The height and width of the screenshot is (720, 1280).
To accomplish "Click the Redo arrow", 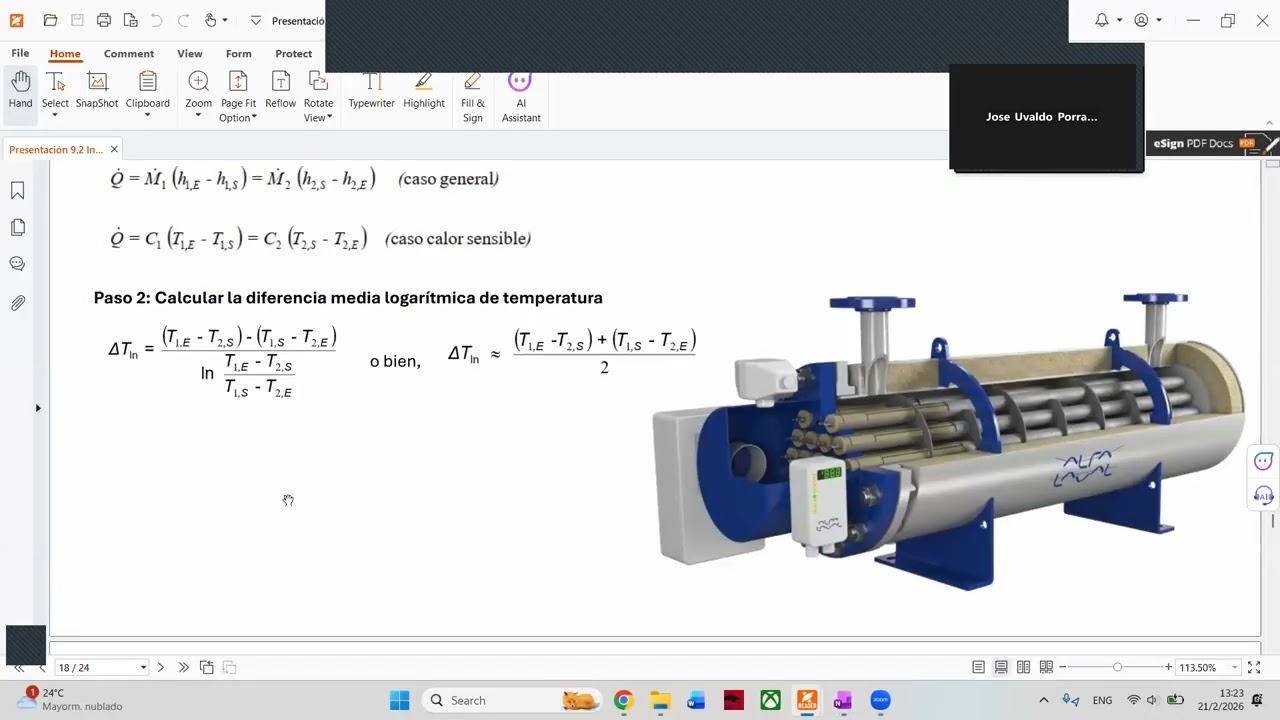I will point(183,20).
